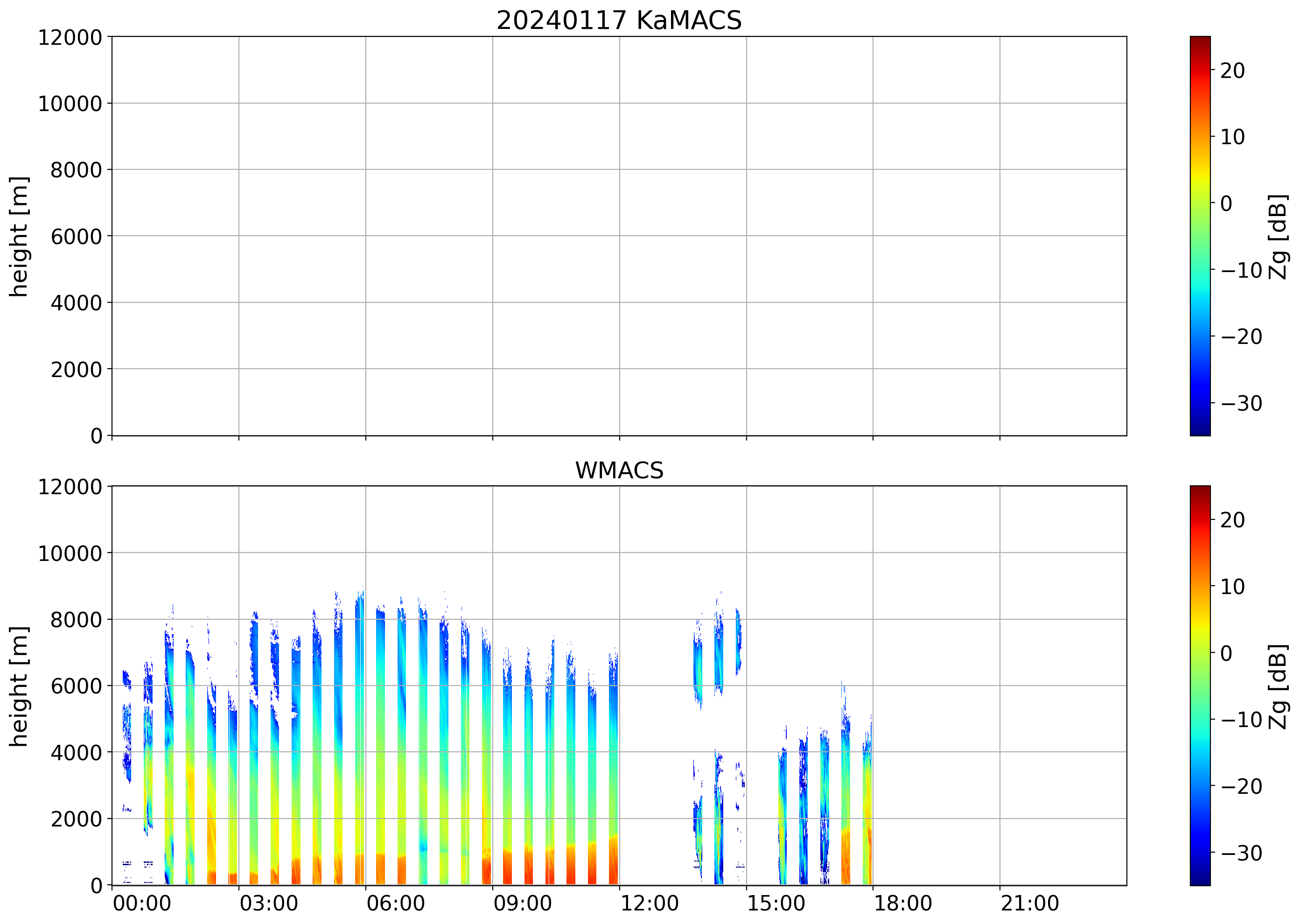Click the bottom plot's 2000 height tick label
The height and width of the screenshot is (924, 1300).
pos(76,819)
